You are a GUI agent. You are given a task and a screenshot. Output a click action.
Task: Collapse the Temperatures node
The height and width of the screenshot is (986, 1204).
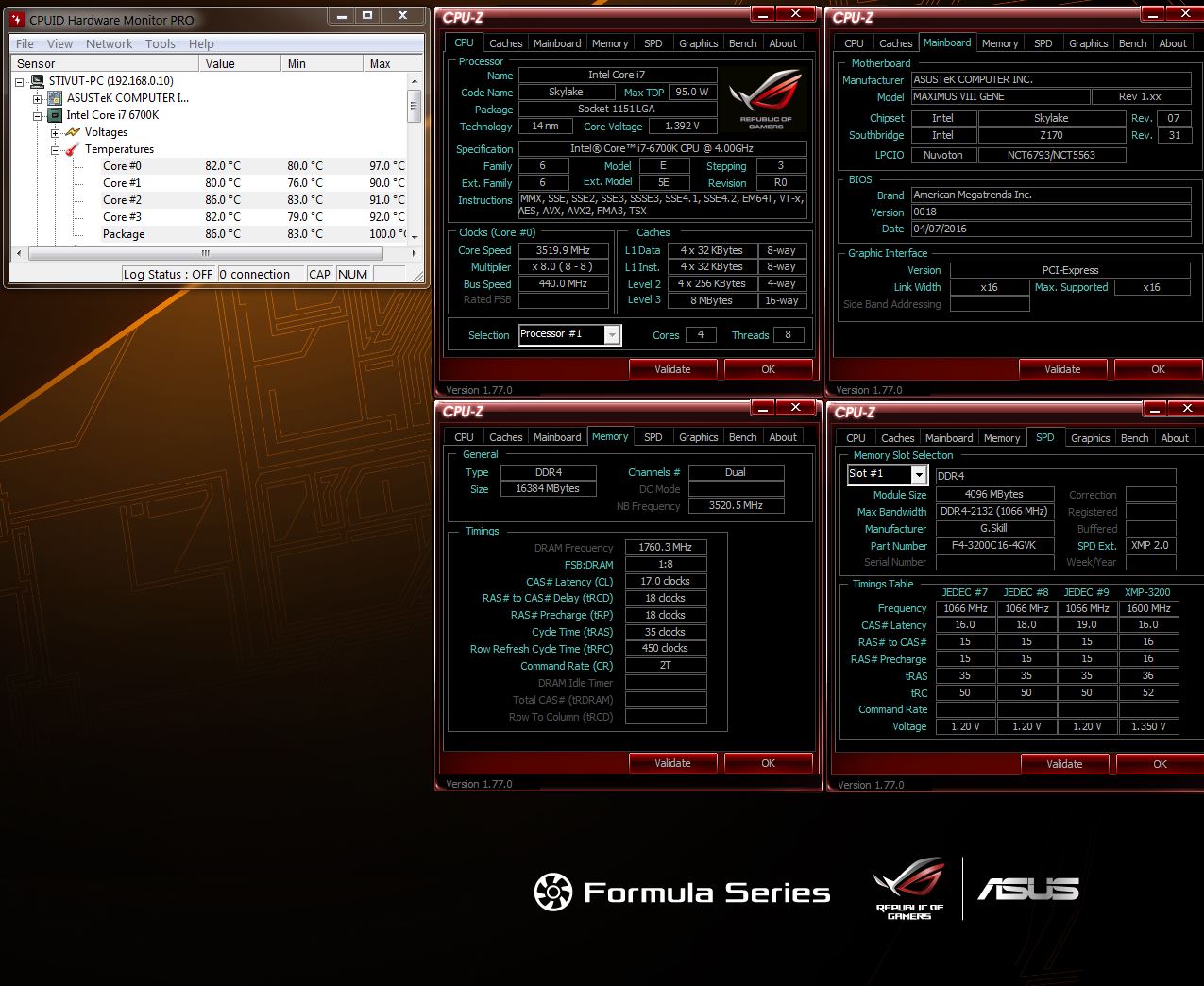(x=55, y=150)
